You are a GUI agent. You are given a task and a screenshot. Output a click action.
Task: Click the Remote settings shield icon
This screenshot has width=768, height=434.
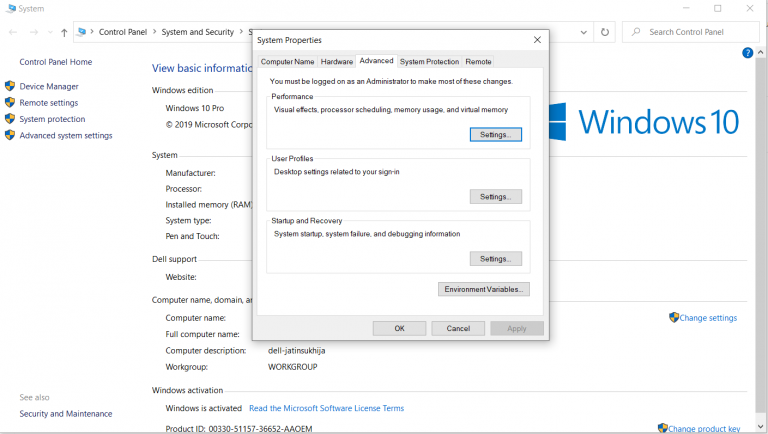coord(10,102)
